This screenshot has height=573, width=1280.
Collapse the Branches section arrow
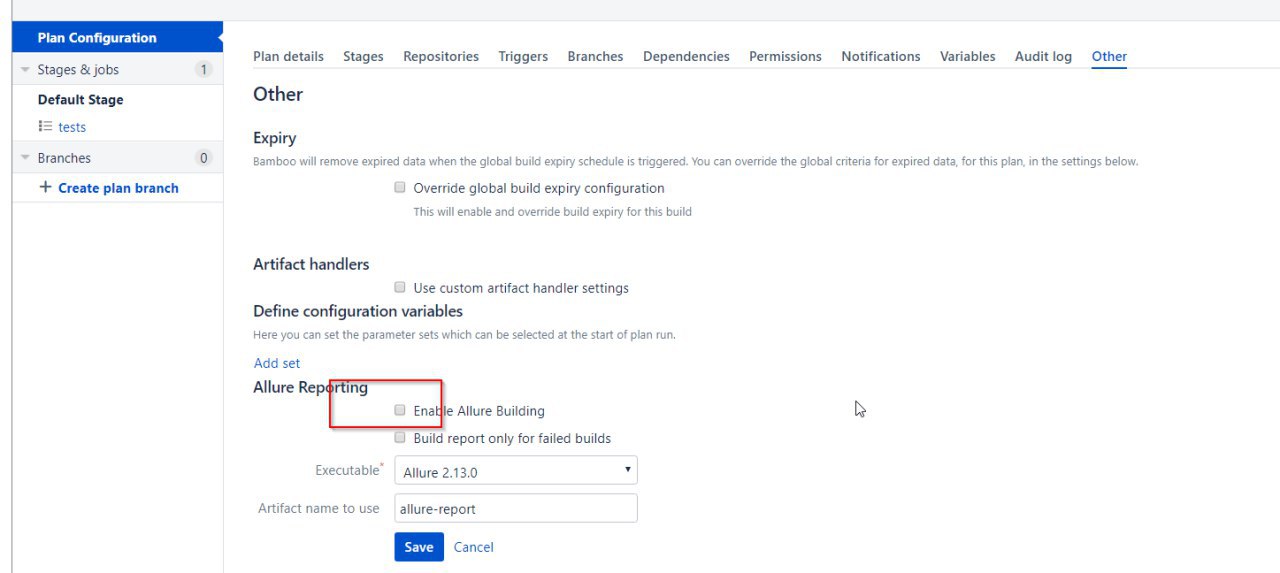tap(26, 158)
